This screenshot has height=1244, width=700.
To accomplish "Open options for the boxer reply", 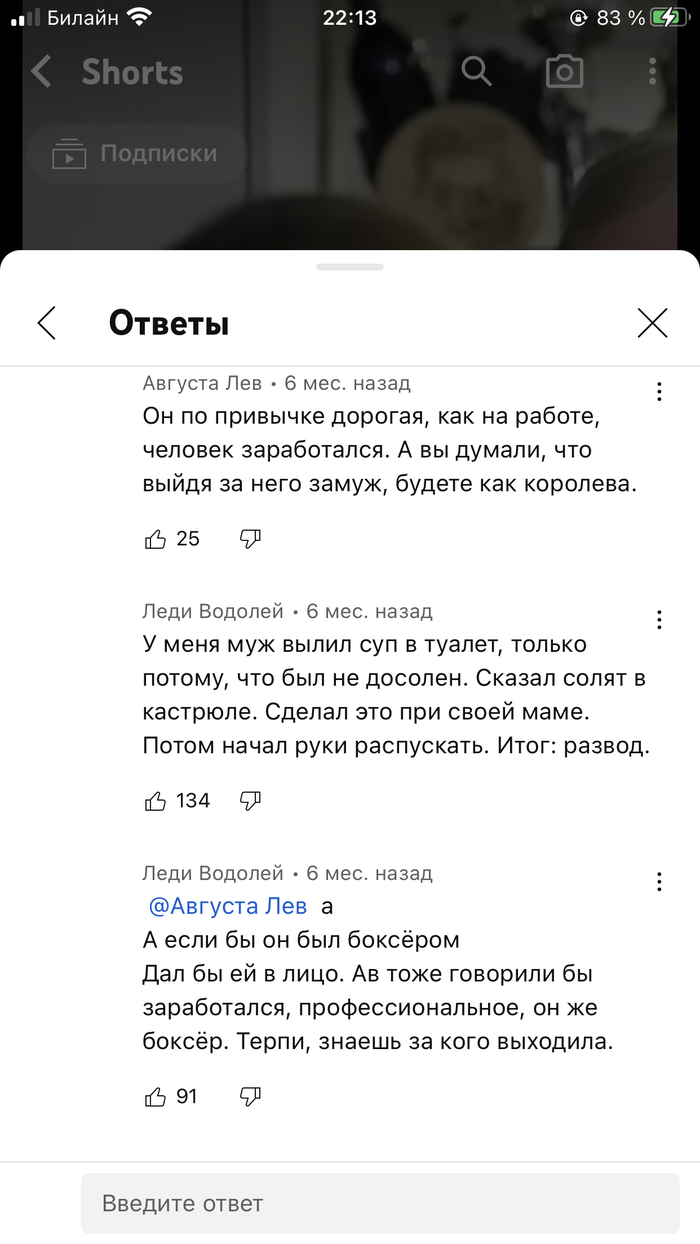I will (x=659, y=882).
